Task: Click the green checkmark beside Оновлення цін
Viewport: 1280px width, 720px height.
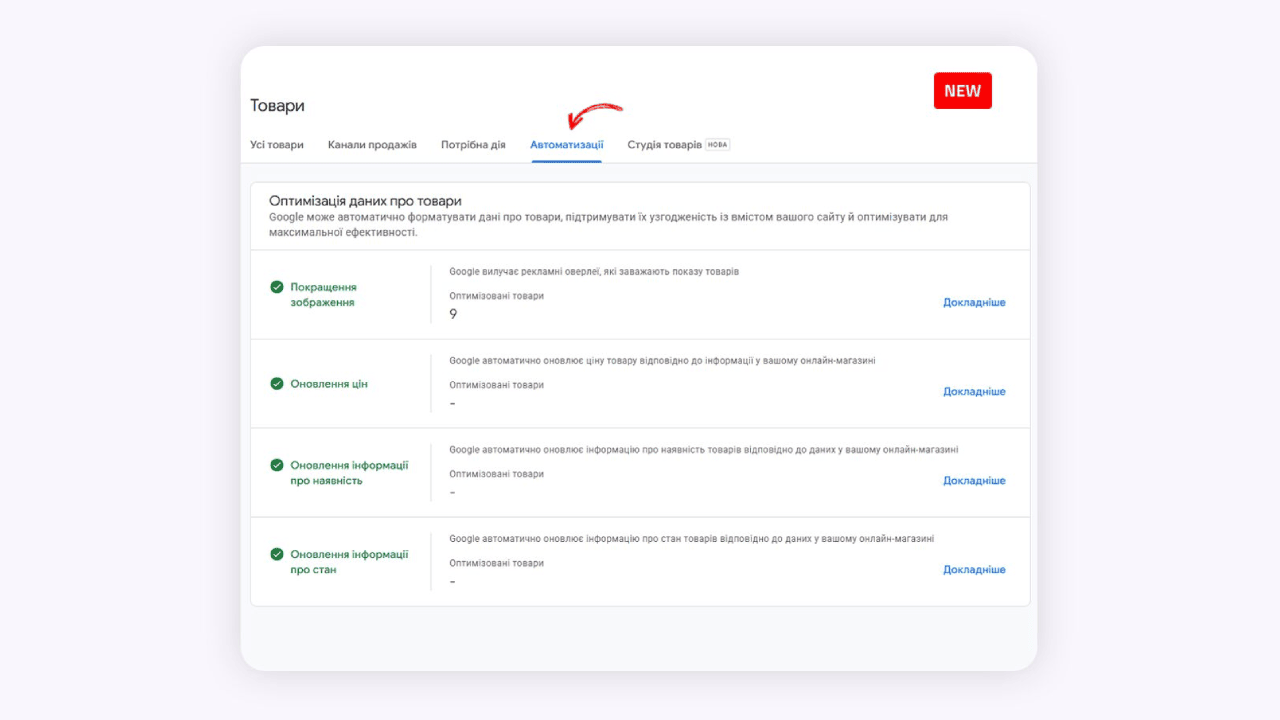Action: [x=277, y=384]
